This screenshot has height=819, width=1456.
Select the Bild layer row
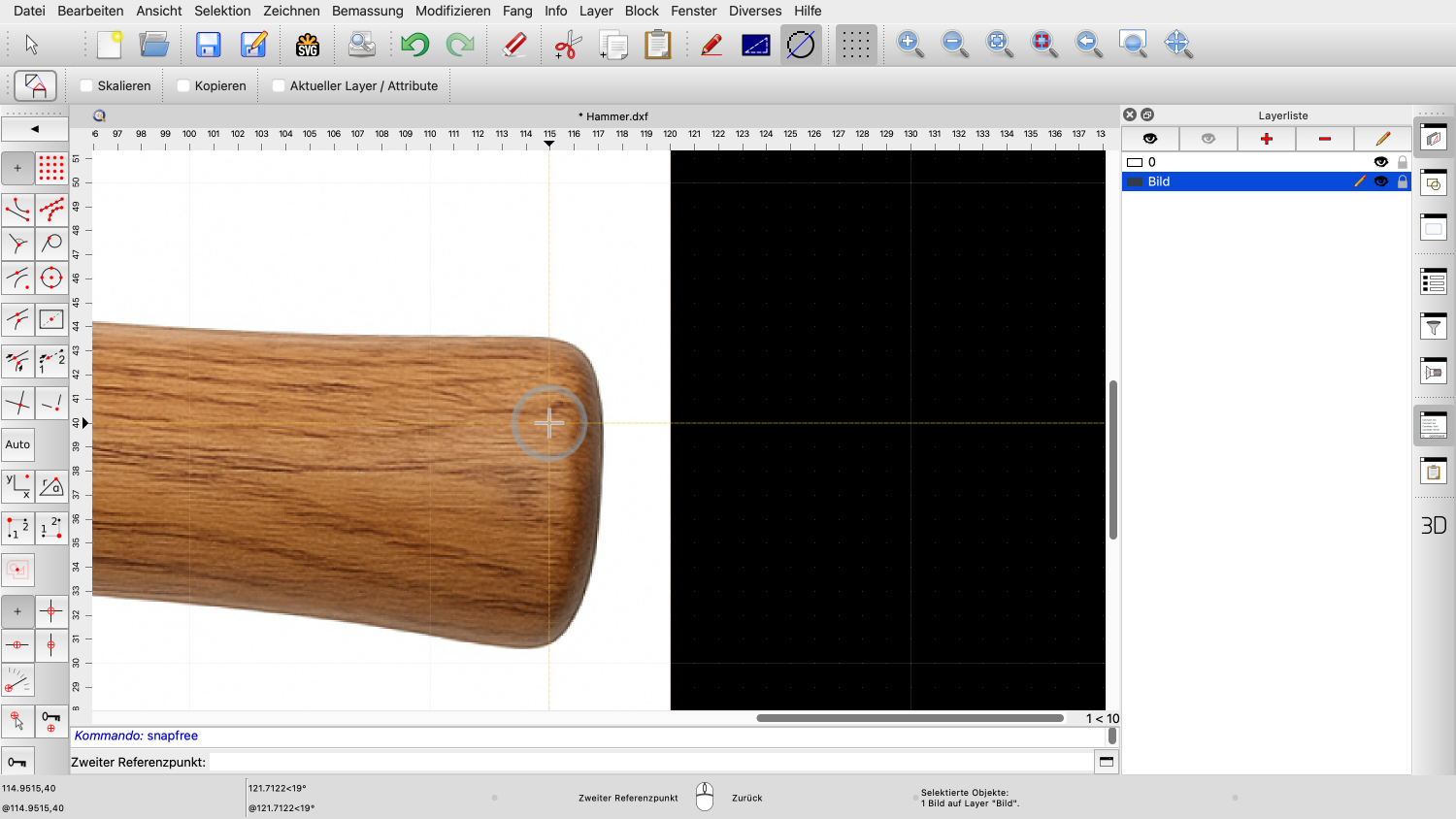[x=1233, y=181]
